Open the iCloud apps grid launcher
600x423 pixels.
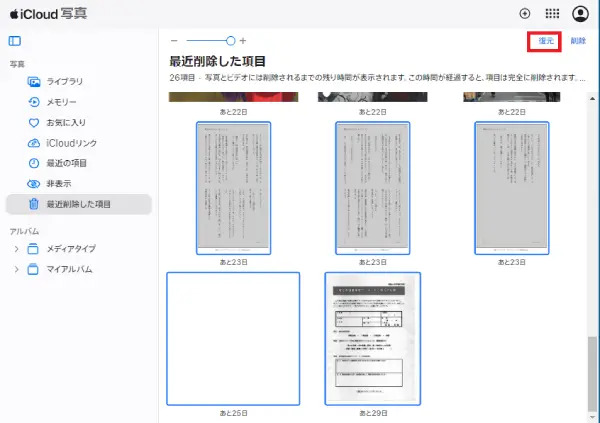[x=552, y=14]
